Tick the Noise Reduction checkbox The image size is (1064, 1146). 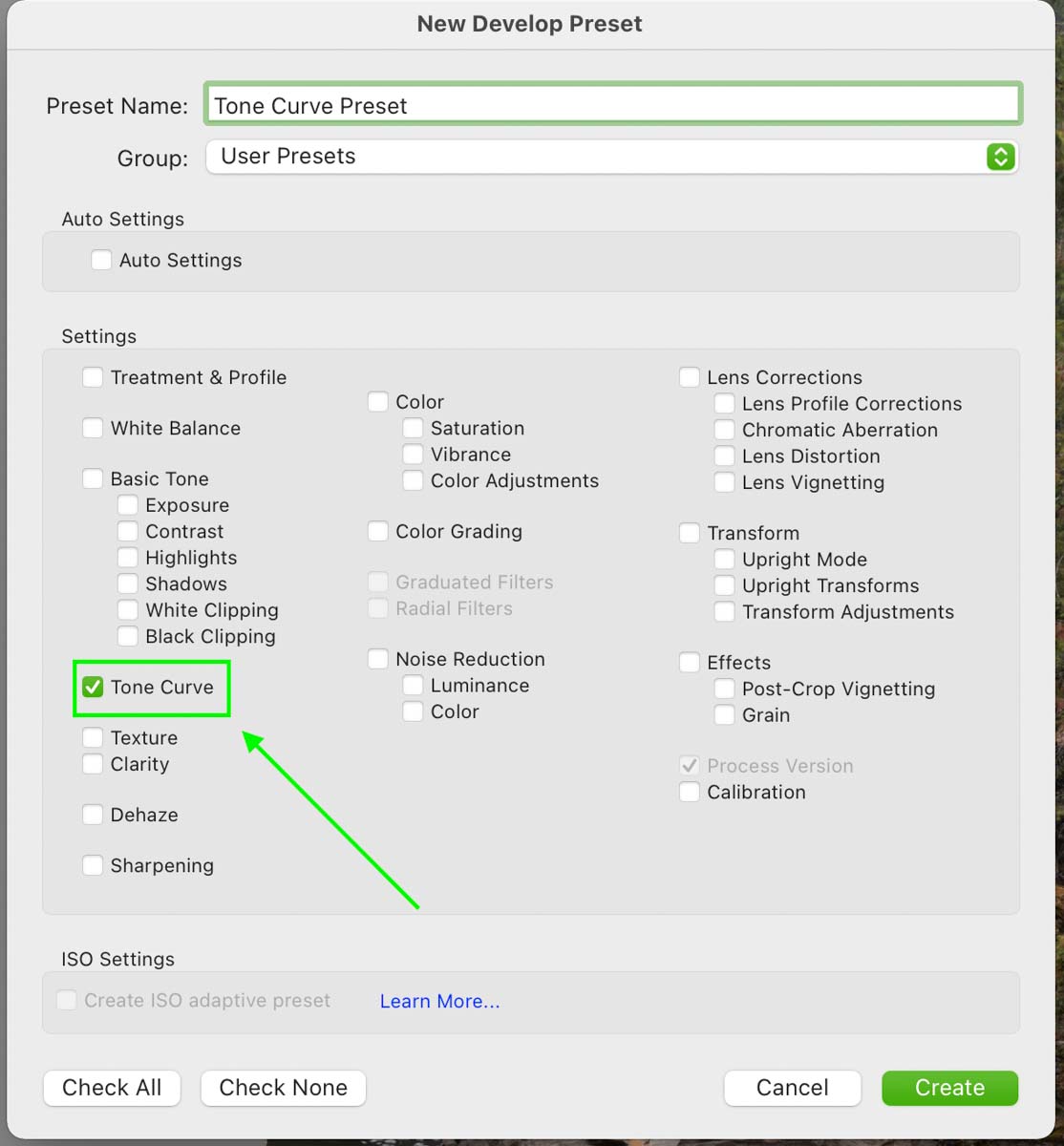click(x=378, y=659)
